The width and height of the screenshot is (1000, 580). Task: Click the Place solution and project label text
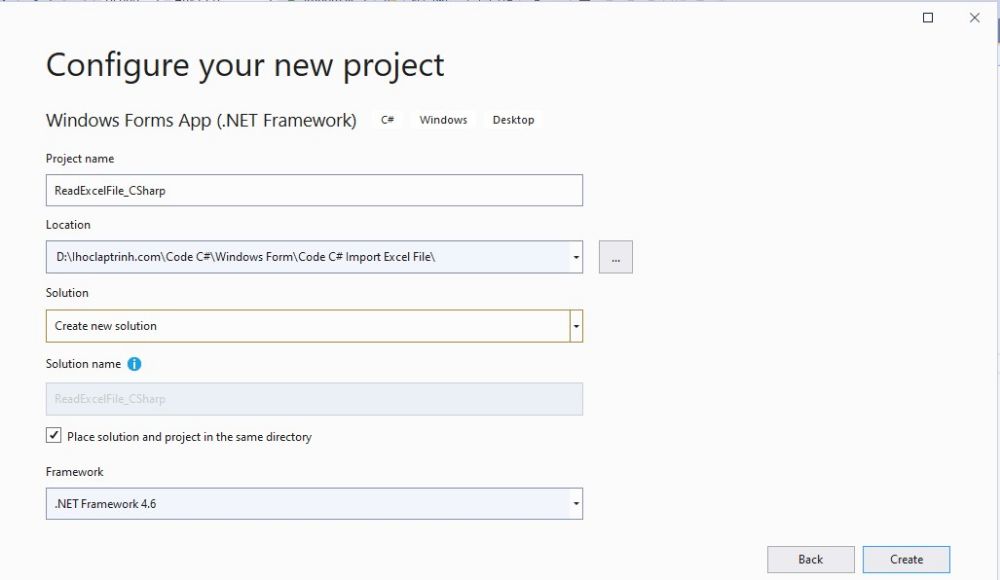pyautogui.click(x=189, y=437)
